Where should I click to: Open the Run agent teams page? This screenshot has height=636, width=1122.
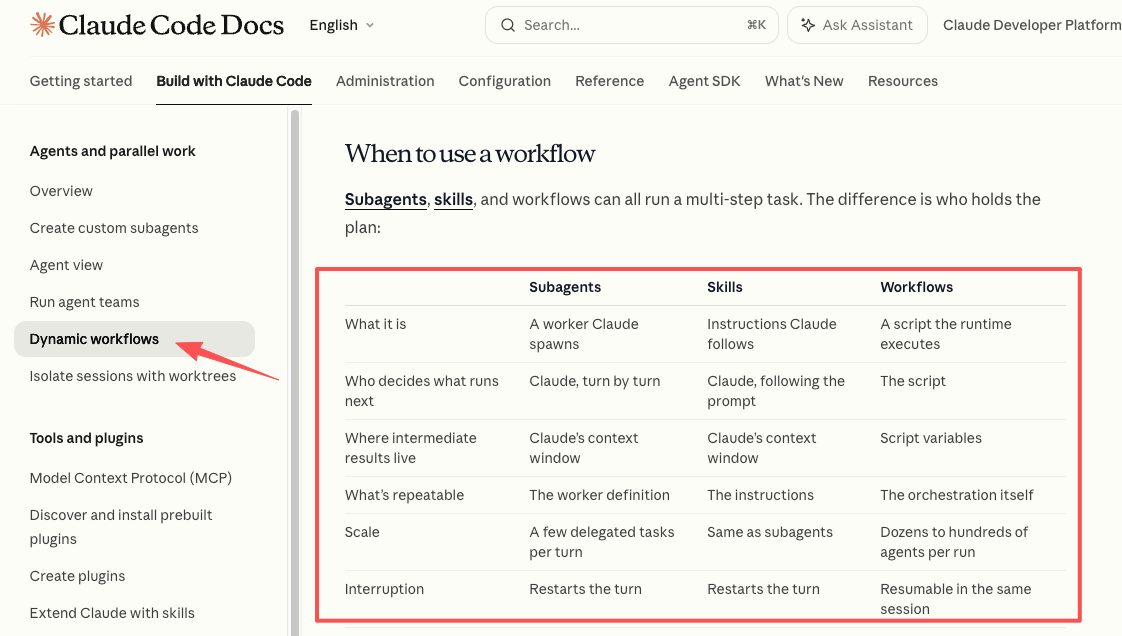84,302
